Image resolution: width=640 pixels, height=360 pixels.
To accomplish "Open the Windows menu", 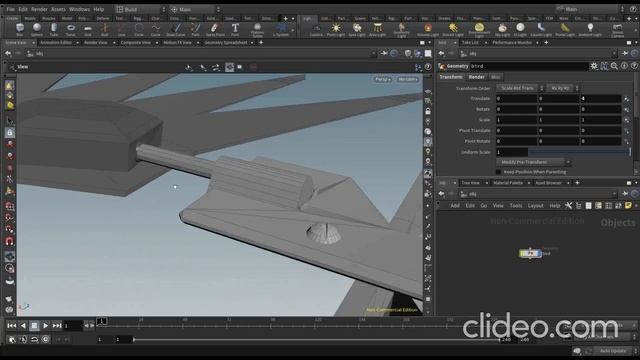I will (79, 9).
